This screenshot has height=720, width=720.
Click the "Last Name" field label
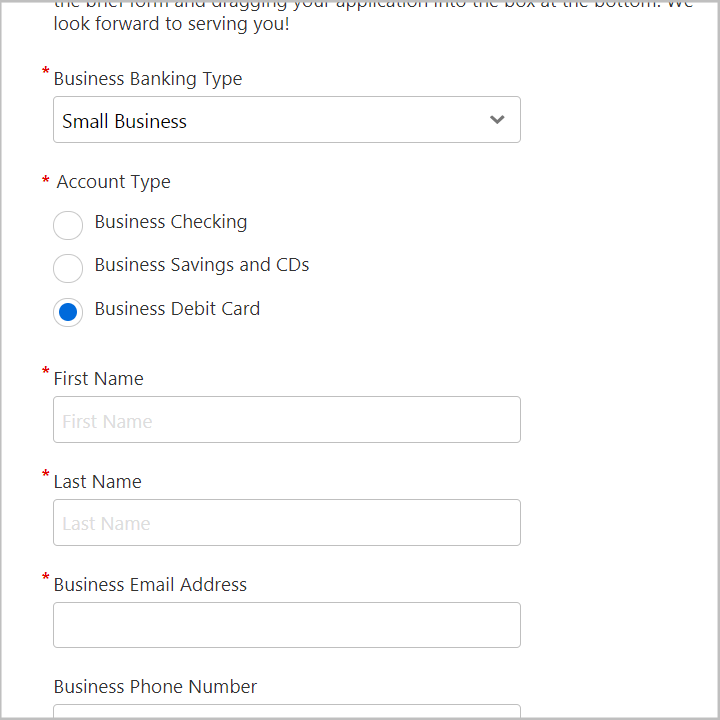coord(97,482)
